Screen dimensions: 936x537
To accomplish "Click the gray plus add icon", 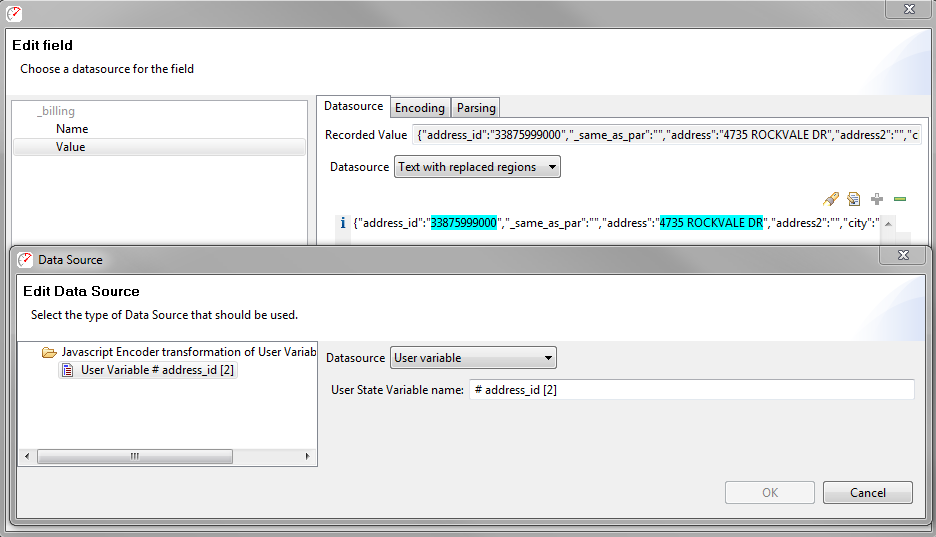I will [x=877, y=199].
